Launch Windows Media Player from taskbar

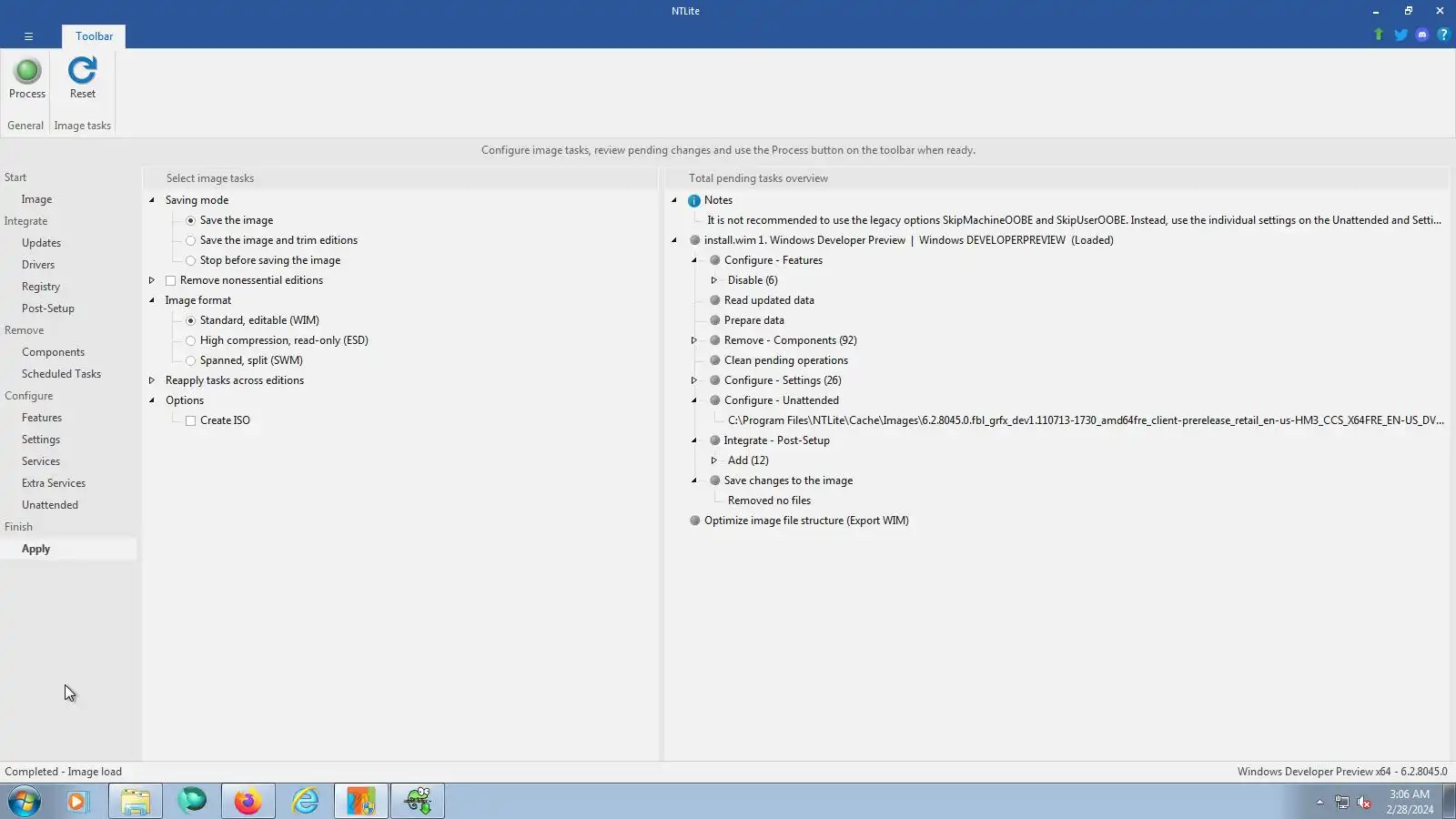click(77, 801)
